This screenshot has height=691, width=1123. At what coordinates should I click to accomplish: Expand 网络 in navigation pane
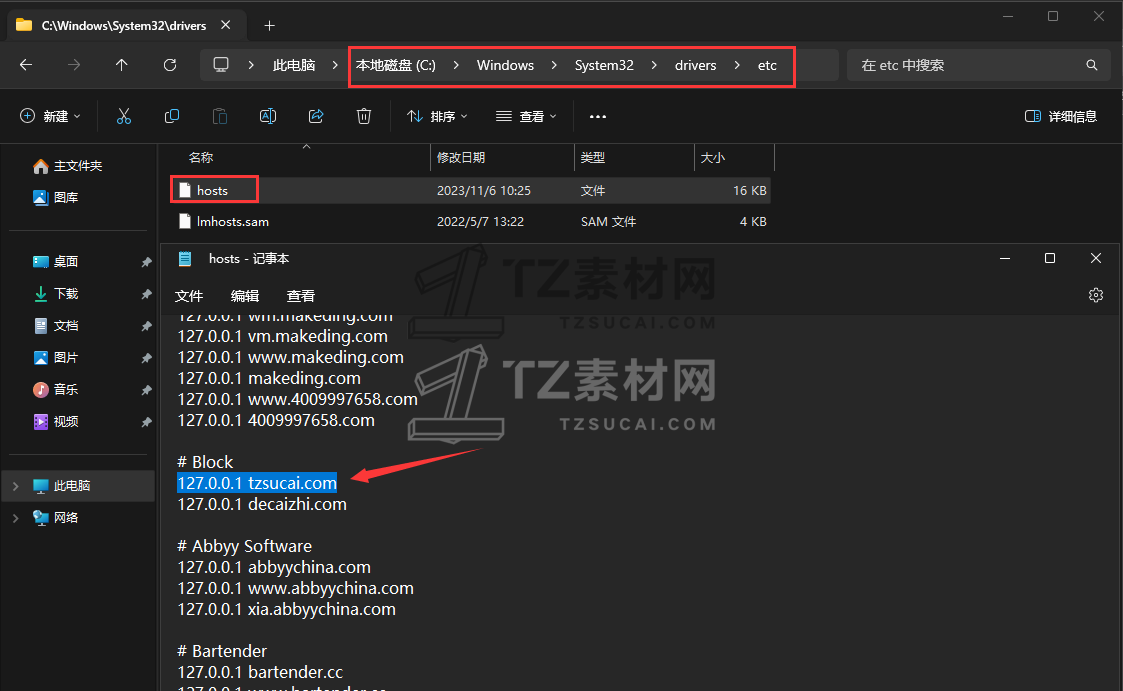point(16,518)
